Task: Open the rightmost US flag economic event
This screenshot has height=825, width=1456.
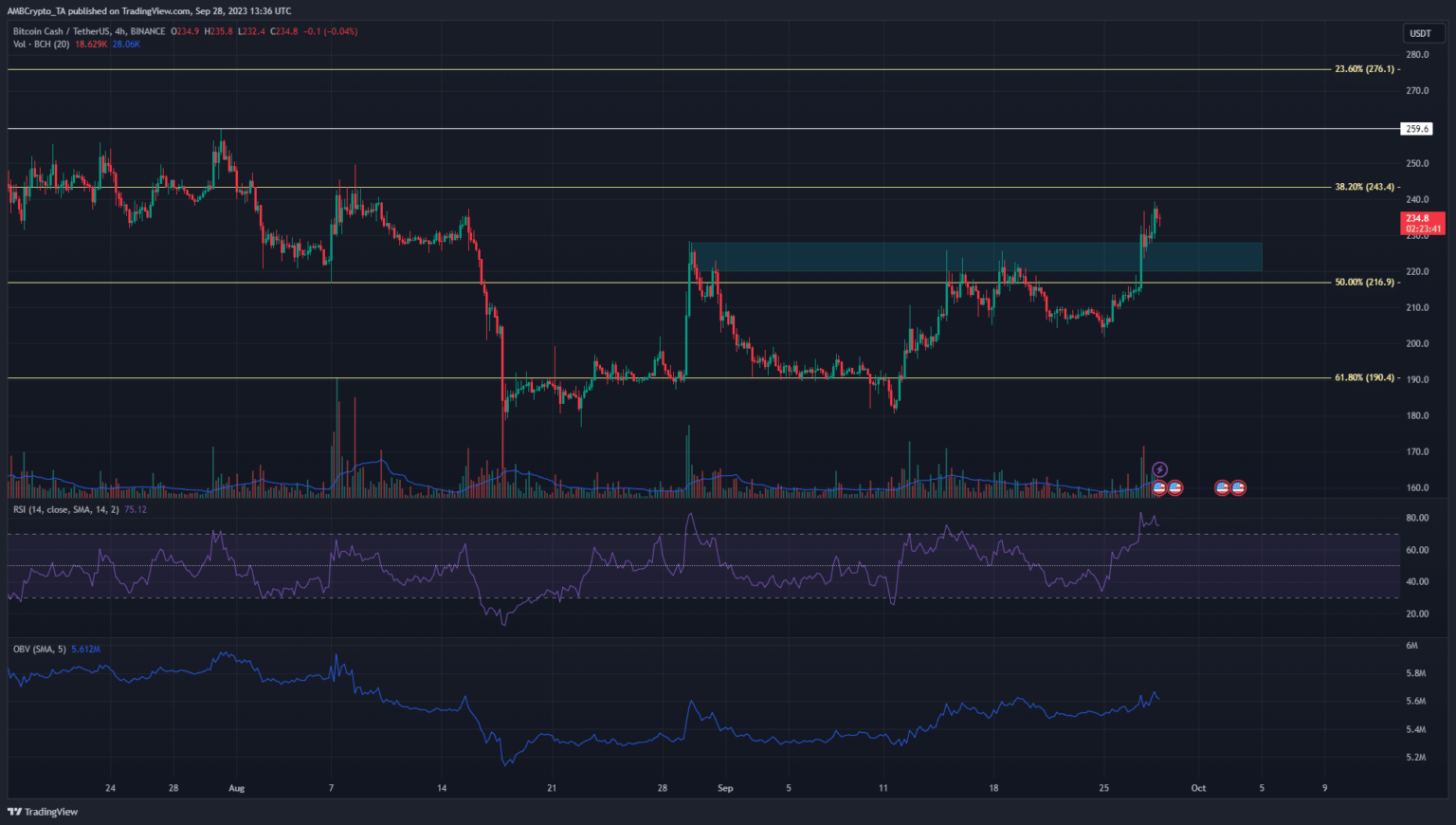Action: [x=1238, y=487]
